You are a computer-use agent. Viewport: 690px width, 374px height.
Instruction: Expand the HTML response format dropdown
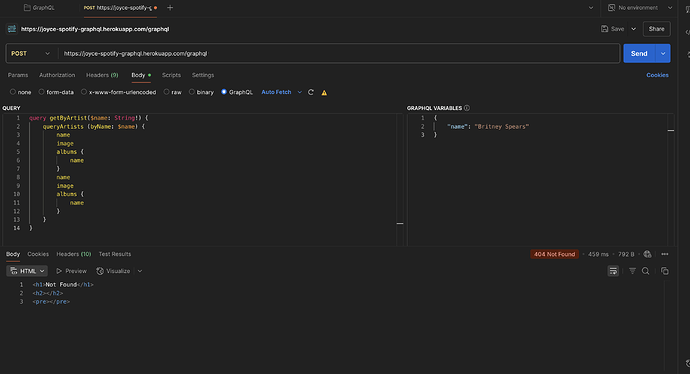[27, 271]
